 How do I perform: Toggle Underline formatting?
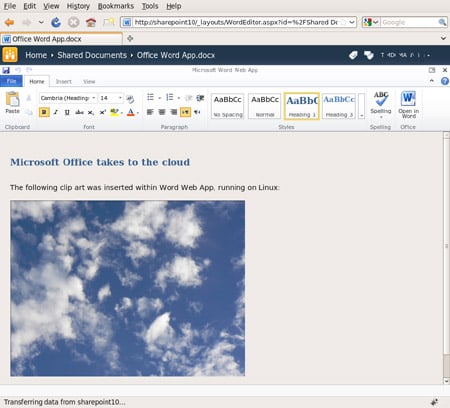tap(67, 112)
